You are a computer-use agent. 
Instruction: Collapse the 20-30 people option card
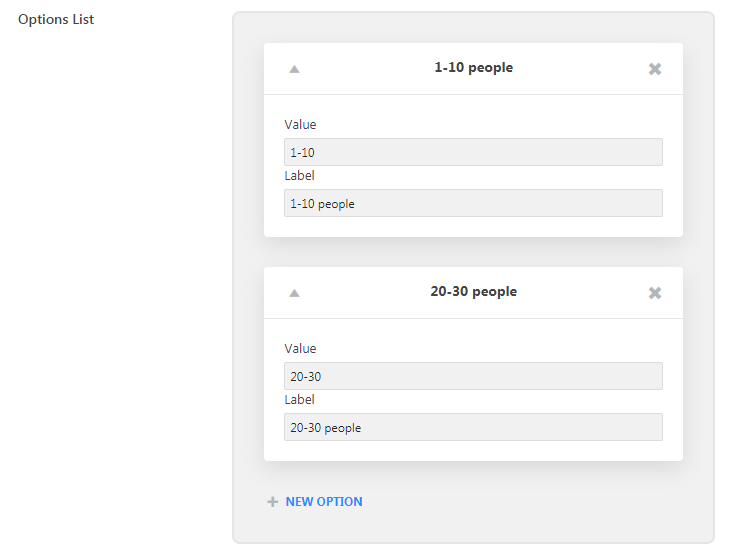click(x=294, y=293)
